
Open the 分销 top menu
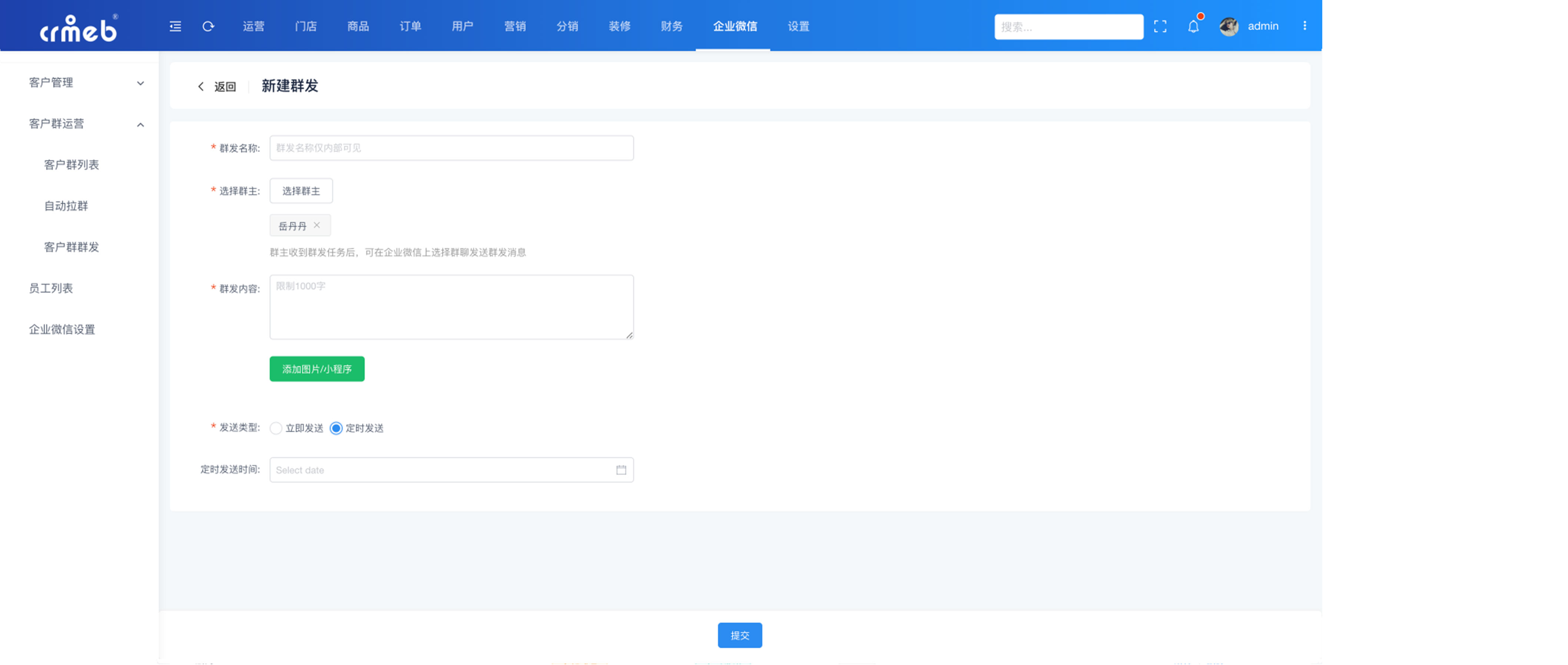pyautogui.click(x=567, y=26)
